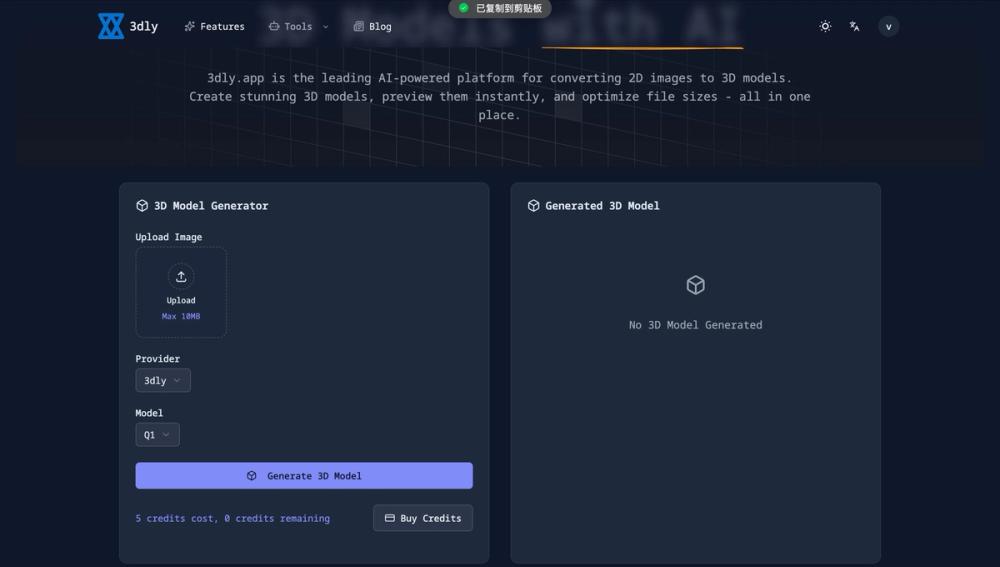
Task: Click the 'No 3D Model Generated' text
Action: coord(695,325)
